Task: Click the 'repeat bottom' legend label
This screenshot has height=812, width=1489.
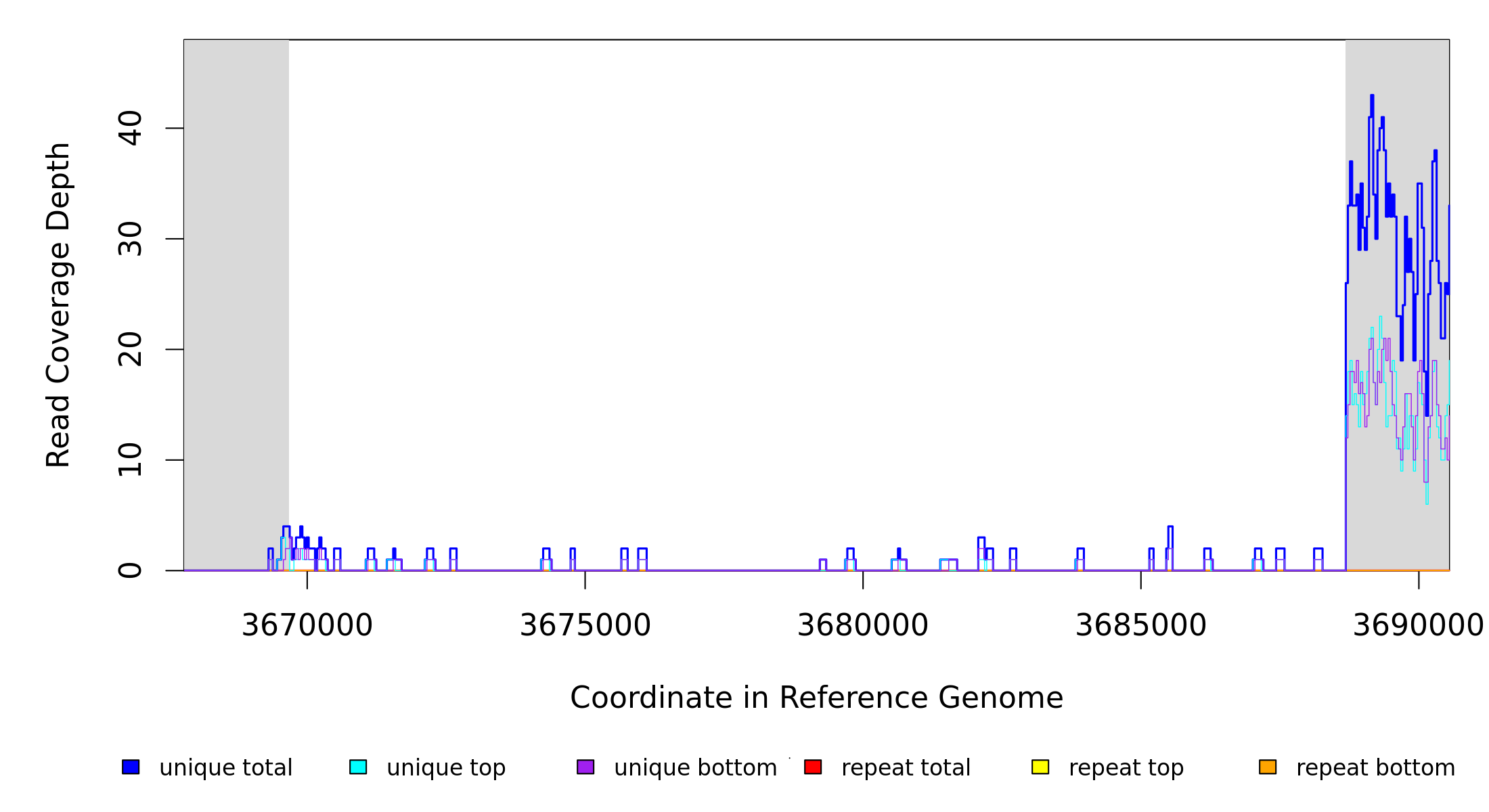Action: [1375, 768]
